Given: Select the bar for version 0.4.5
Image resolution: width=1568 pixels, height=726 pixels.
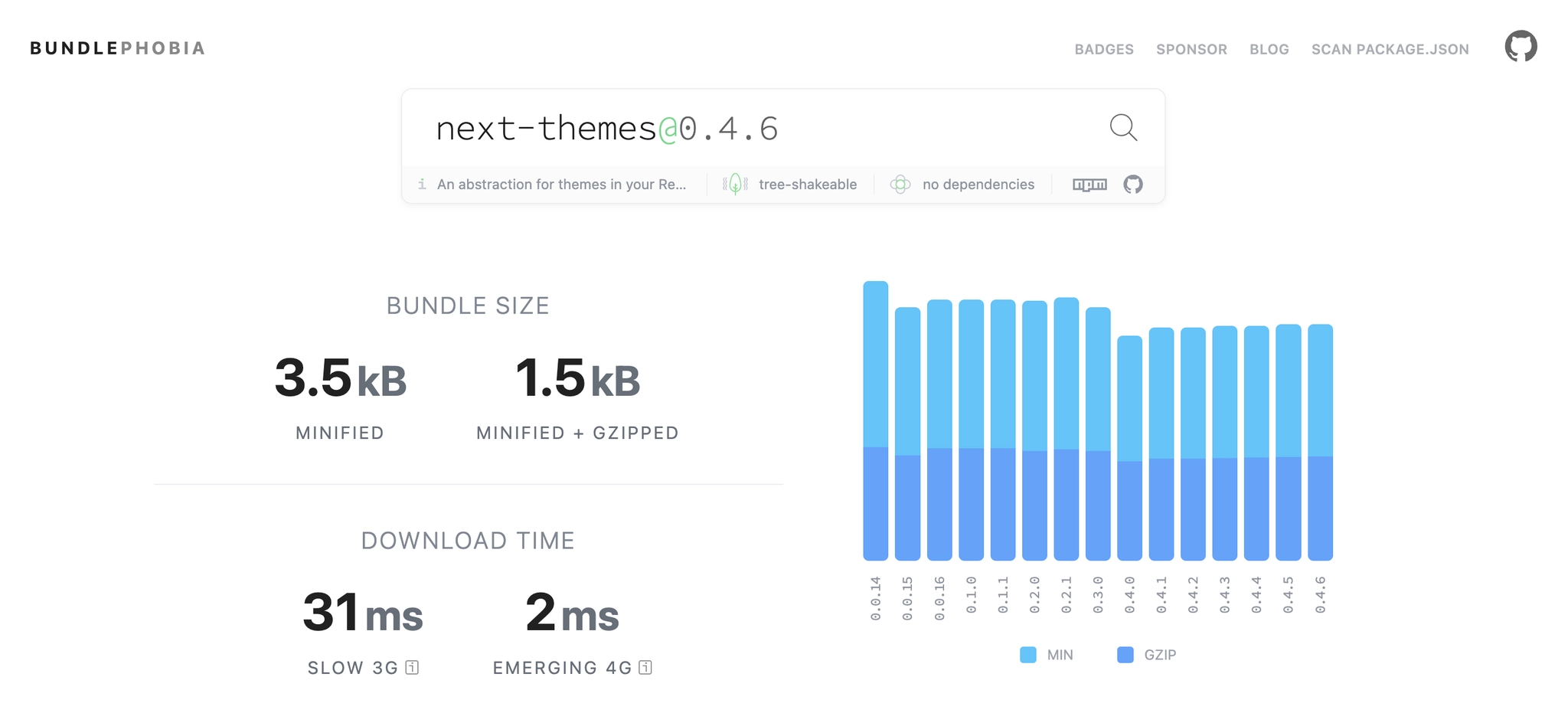Looking at the screenshot, I should (1289, 443).
